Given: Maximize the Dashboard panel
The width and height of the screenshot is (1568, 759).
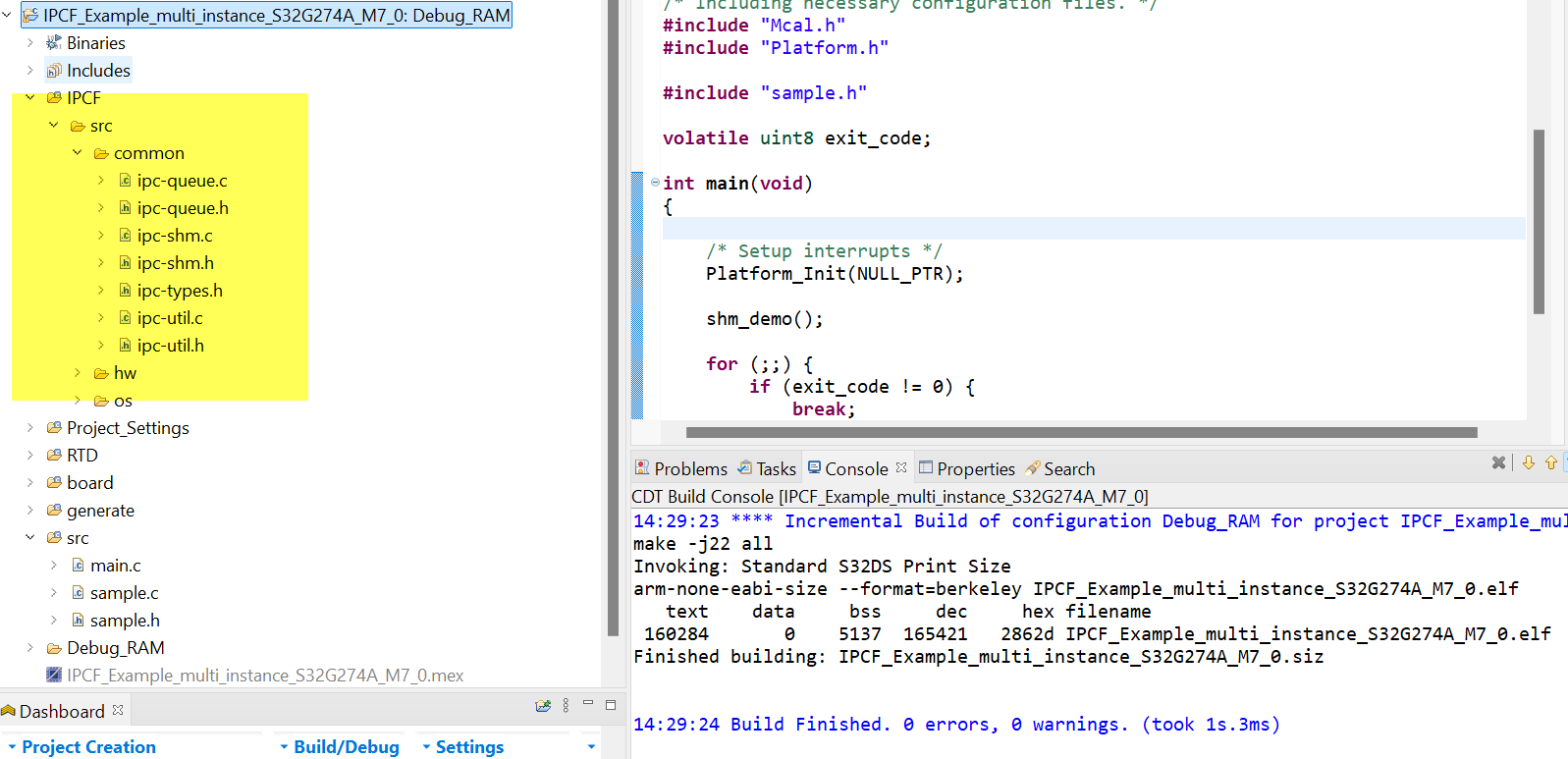Looking at the screenshot, I should (611, 705).
